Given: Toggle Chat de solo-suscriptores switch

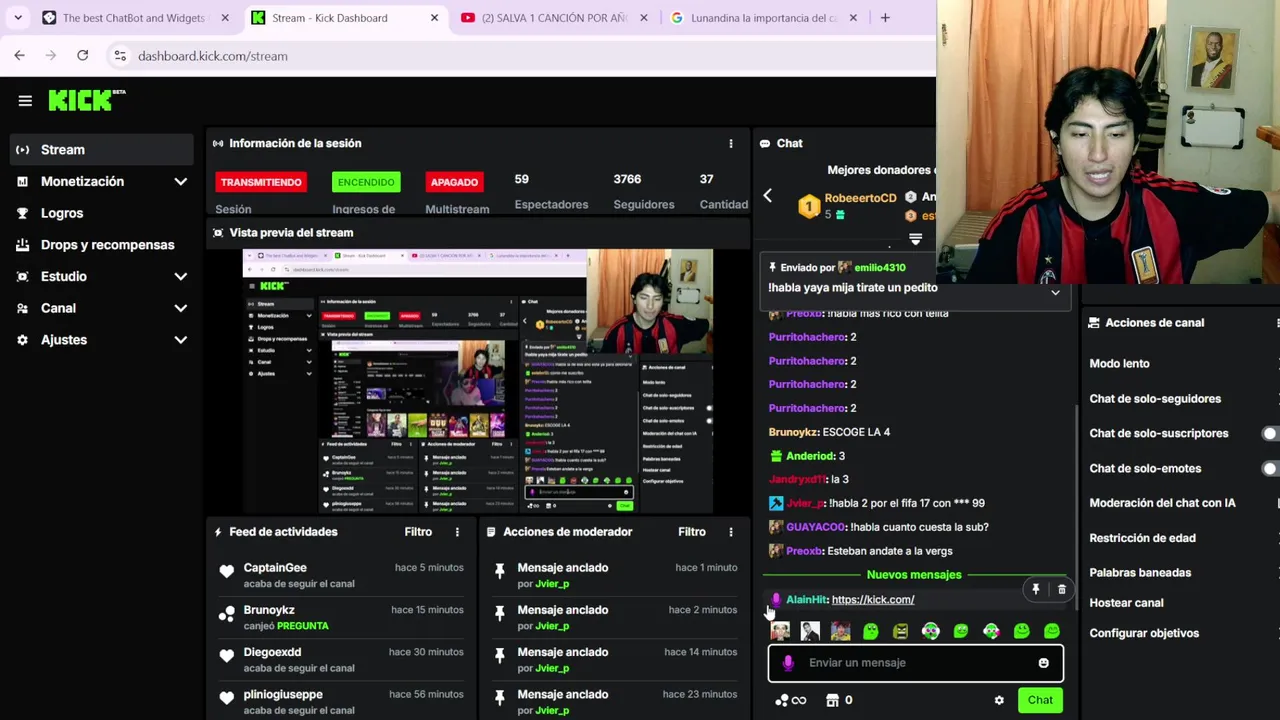Looking at the screenshot, I should (1271, 434).
